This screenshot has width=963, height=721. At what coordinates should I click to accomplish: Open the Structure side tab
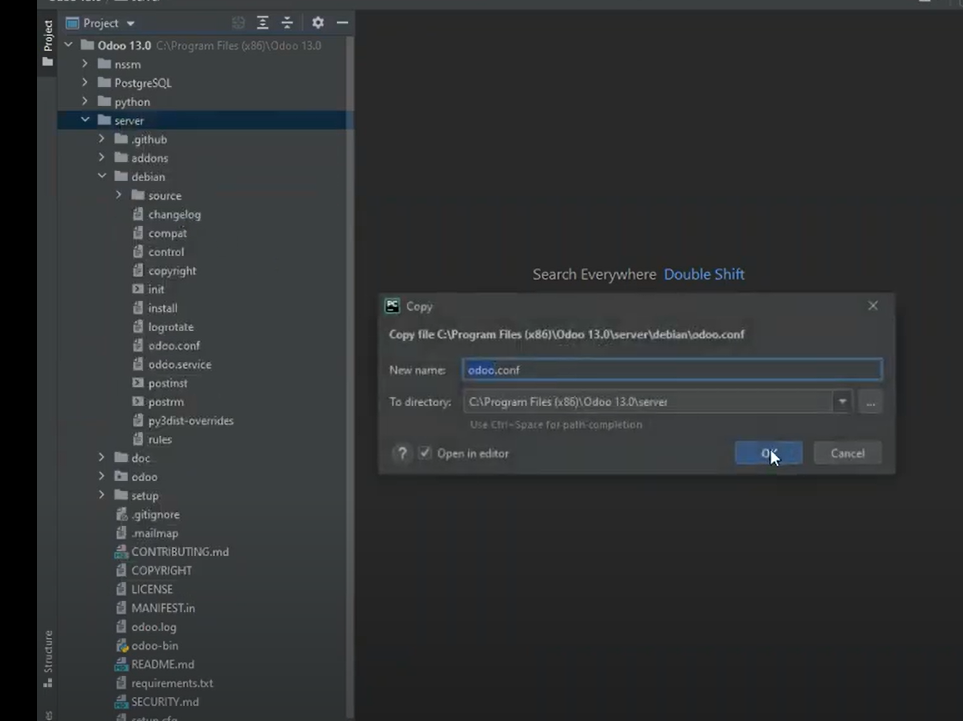pos(48,658)
